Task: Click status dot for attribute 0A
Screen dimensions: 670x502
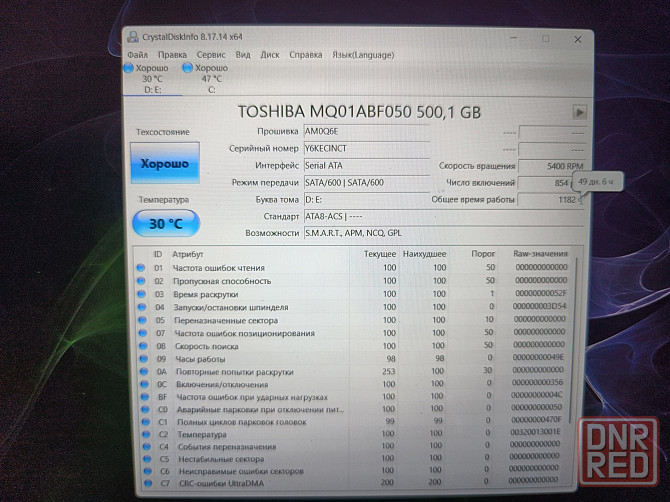Action: (x=144, y=372)
